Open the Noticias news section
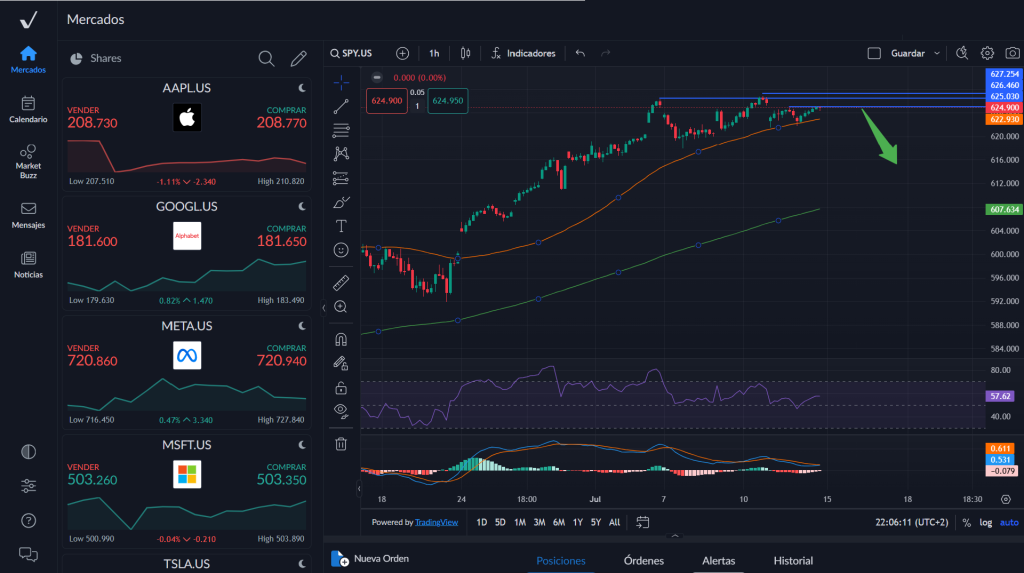The width and height of the screenshot is (1024, 573). tap(28, 265)
